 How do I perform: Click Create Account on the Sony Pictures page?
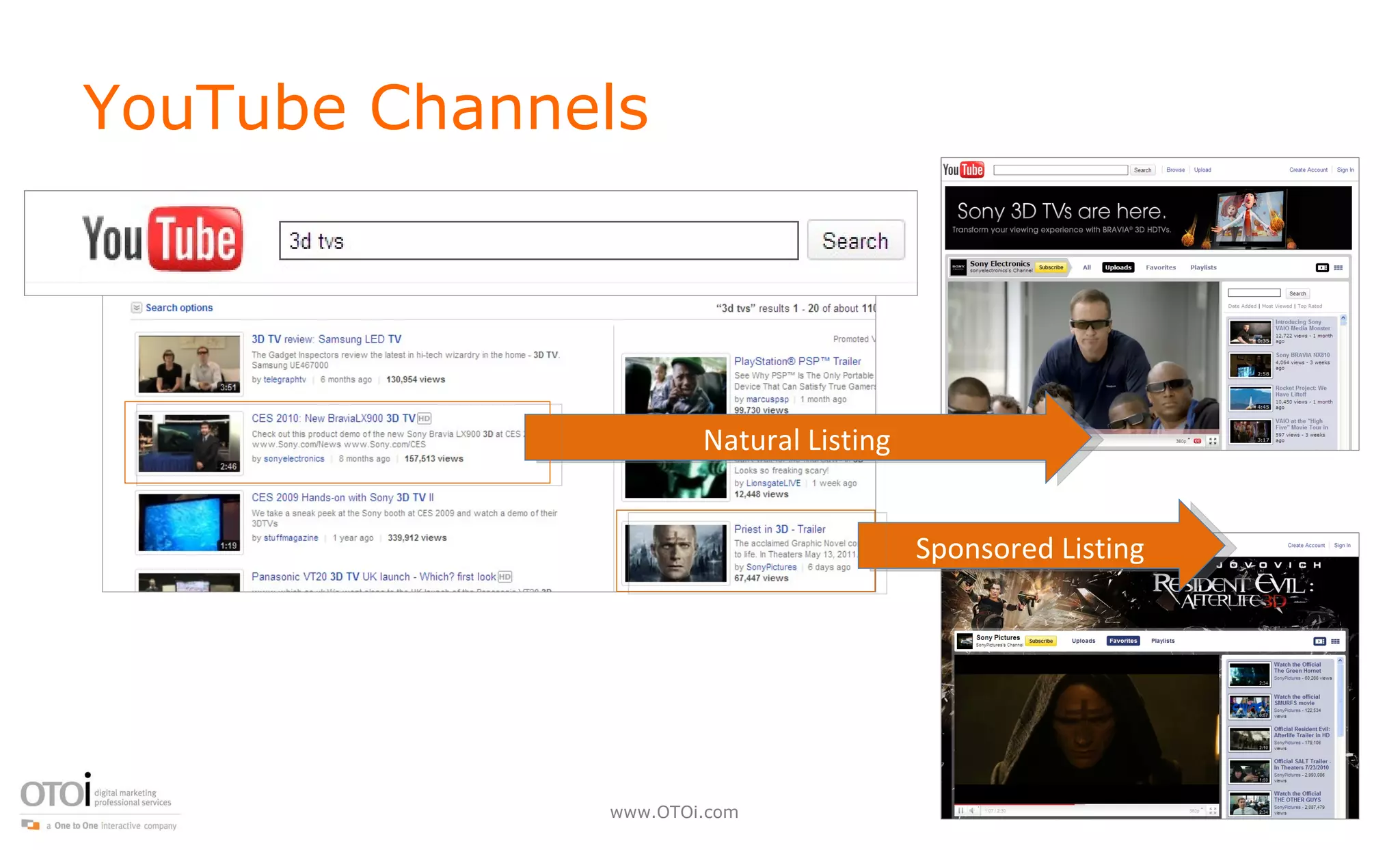(x=1306, y=545)
